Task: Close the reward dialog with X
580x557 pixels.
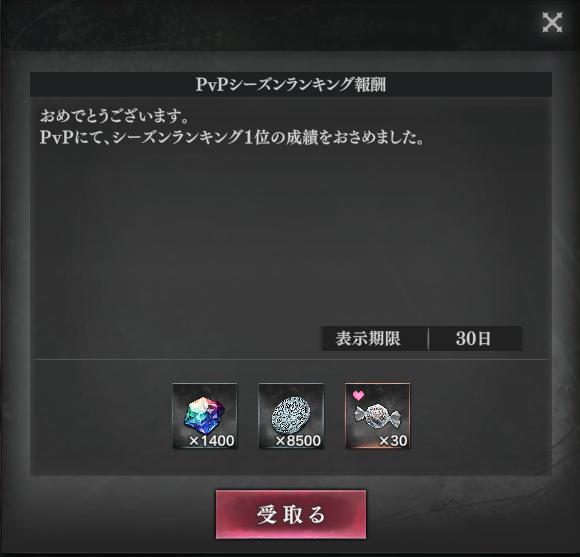Action: (552, 22)
